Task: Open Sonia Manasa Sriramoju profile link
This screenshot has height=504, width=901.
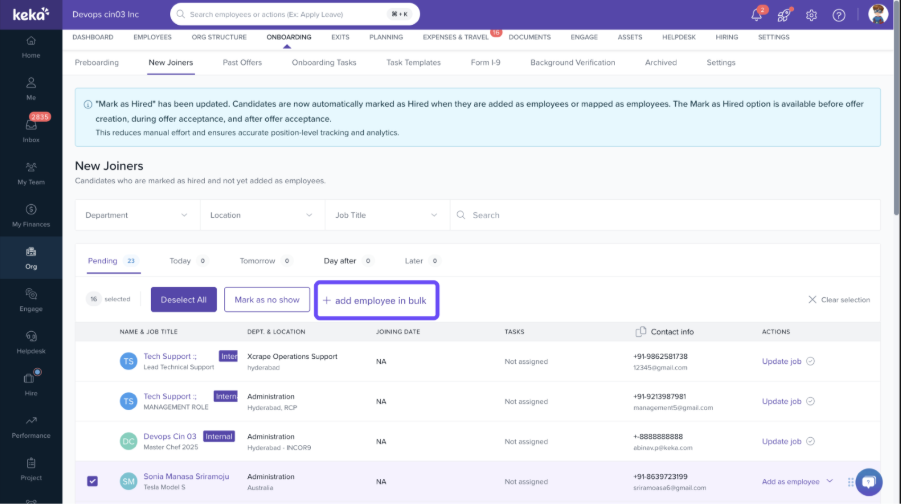Action: [186, 476]
